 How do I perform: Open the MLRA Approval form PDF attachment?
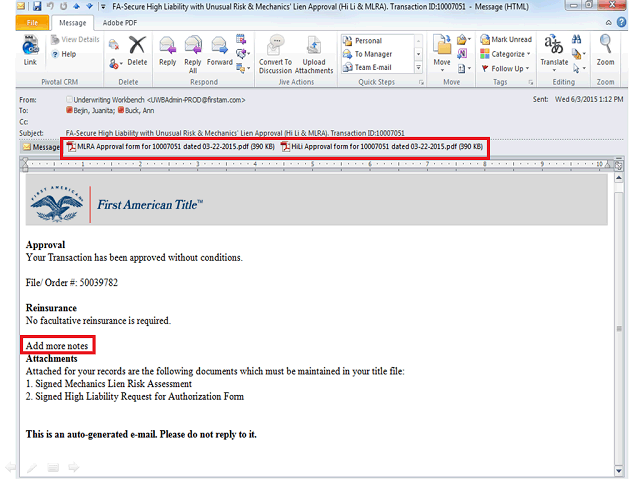[171, 147]
